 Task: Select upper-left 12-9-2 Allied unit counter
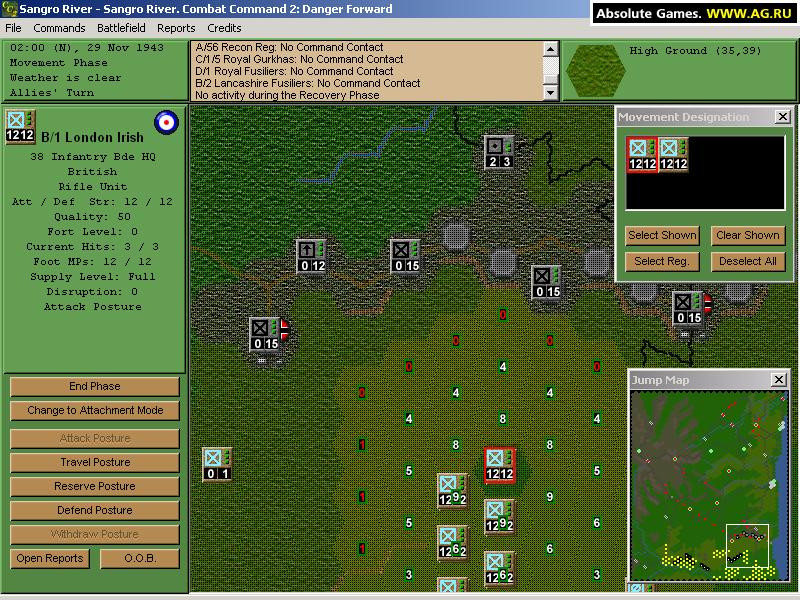[x=452, y=491]
